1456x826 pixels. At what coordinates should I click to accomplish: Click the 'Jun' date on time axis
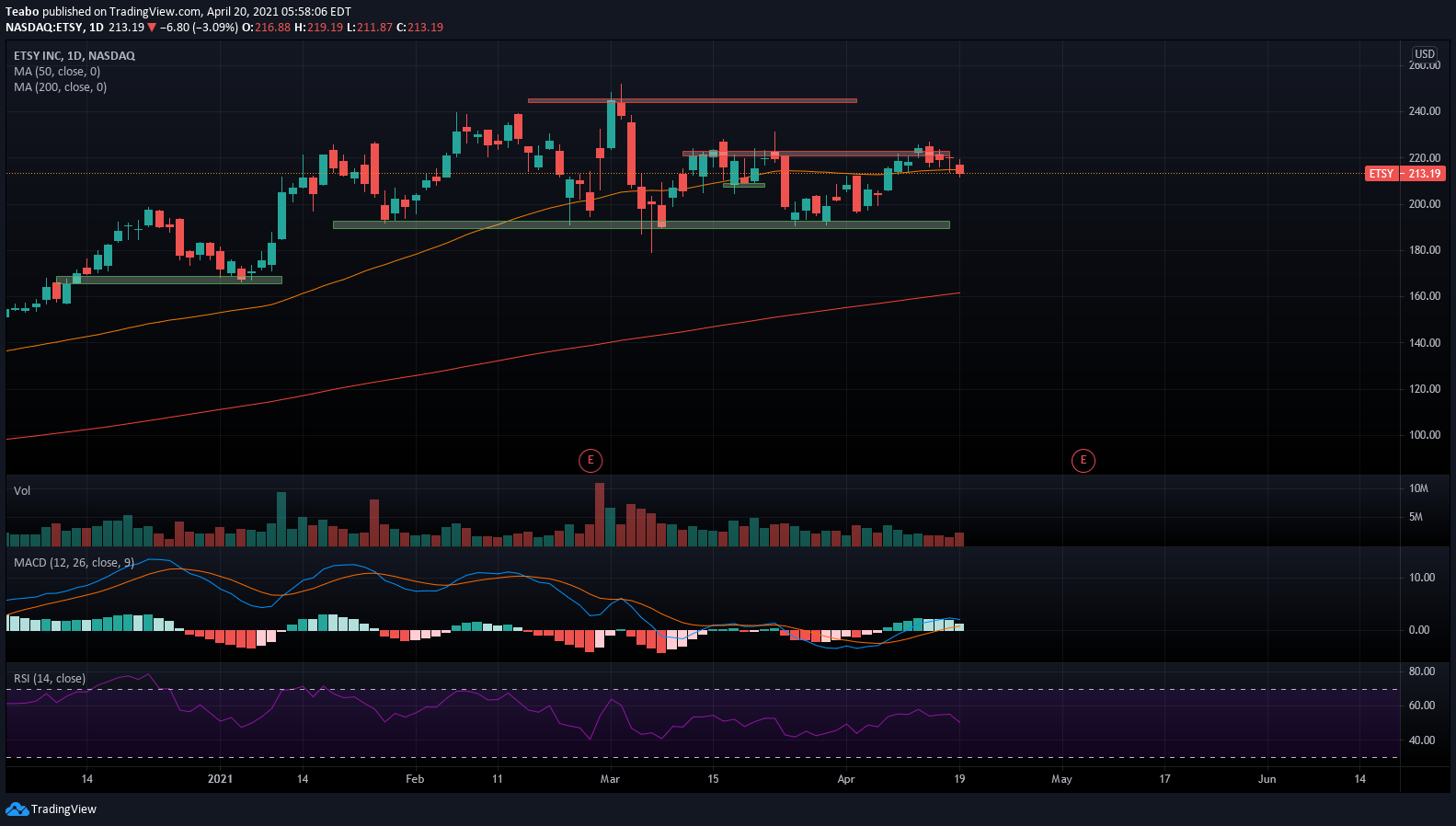(1267, 779)
